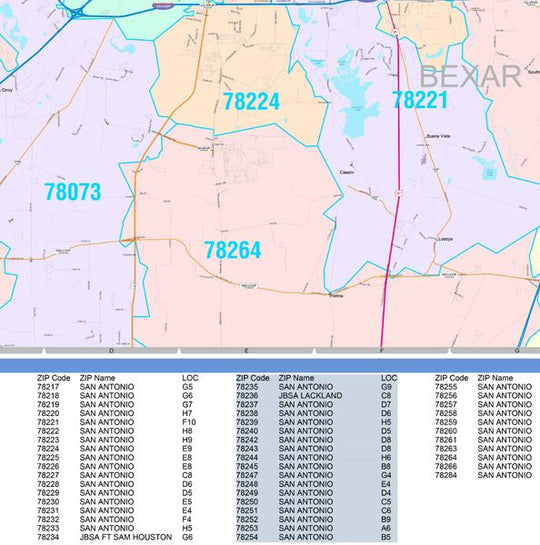Select ZIP code 78220 in the index
Image resolution: width=540 pixels, height=545 pixels.
pyautogui.click(x=48, y=413)
